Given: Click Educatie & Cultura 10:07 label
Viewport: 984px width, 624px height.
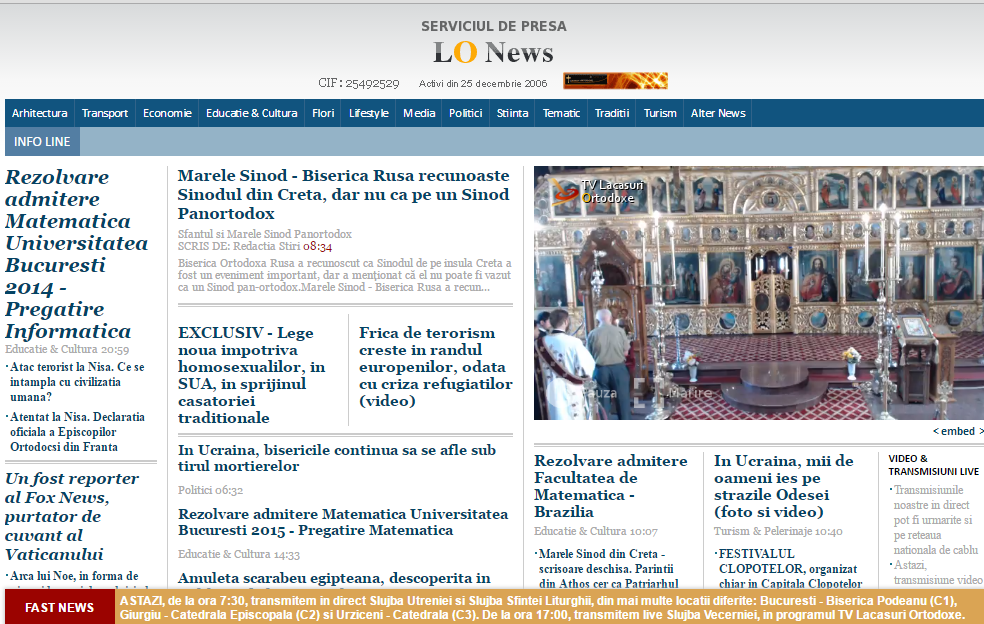Looking at the screenshot, I should click(x=596, y=530).
